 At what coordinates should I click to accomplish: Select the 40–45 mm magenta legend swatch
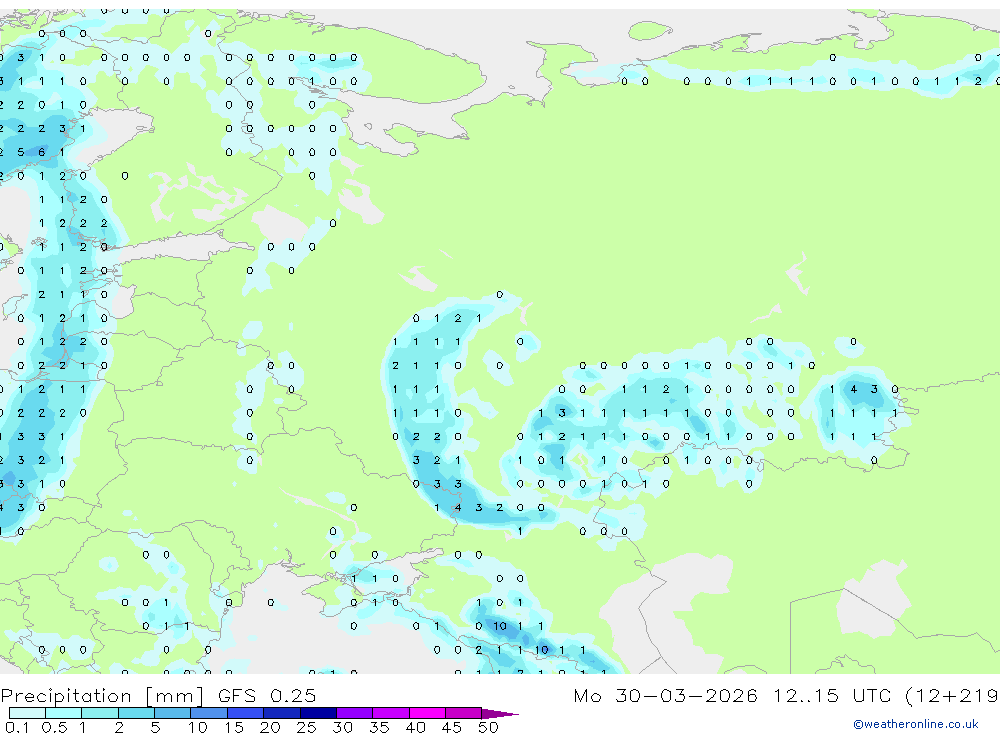coord(427,713)
